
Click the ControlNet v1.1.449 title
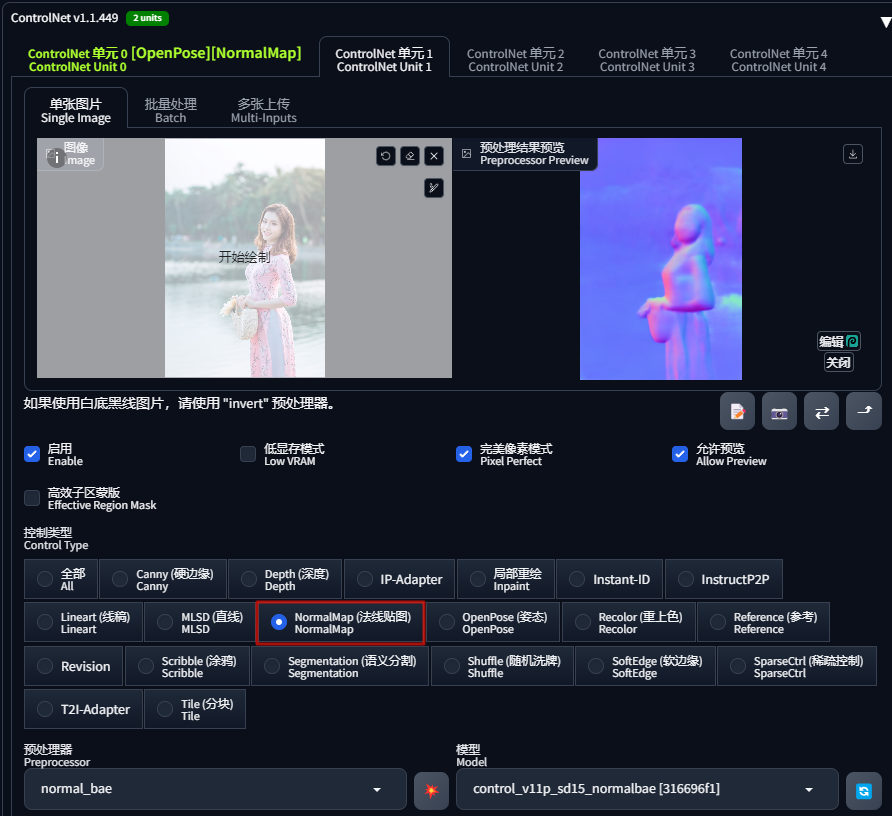(x=64, y=18)
